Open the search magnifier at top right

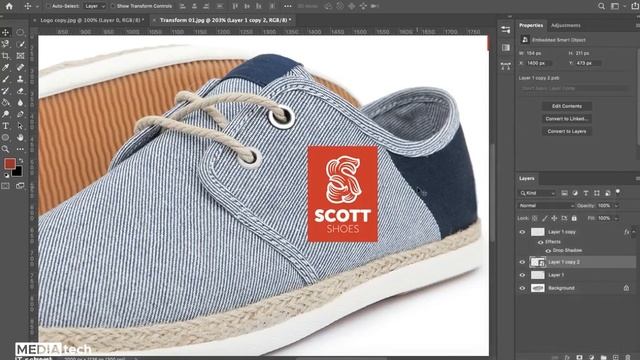click(x=602, y=6)
